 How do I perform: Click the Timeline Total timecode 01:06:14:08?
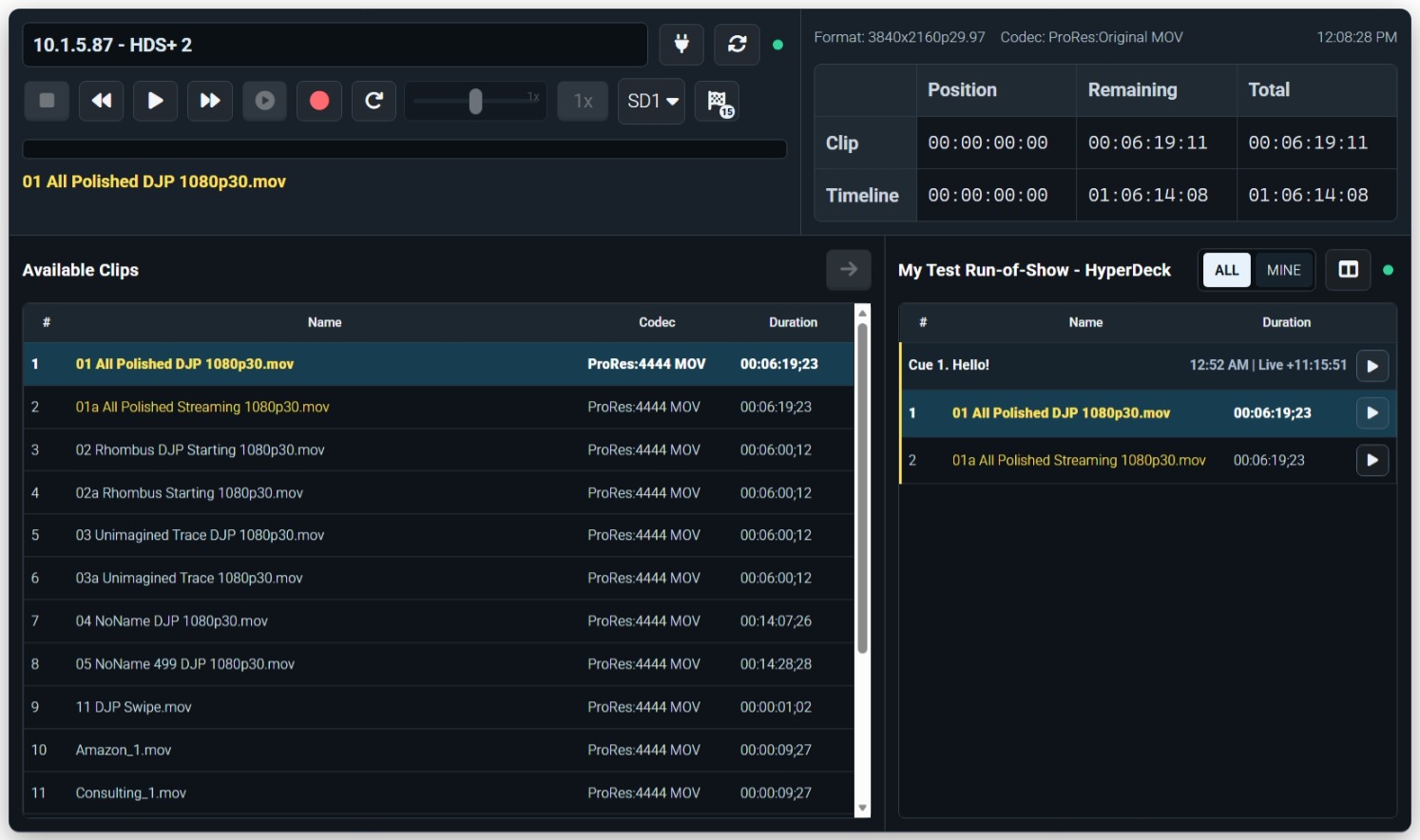pyautogui.click(x=1308, y=195)
